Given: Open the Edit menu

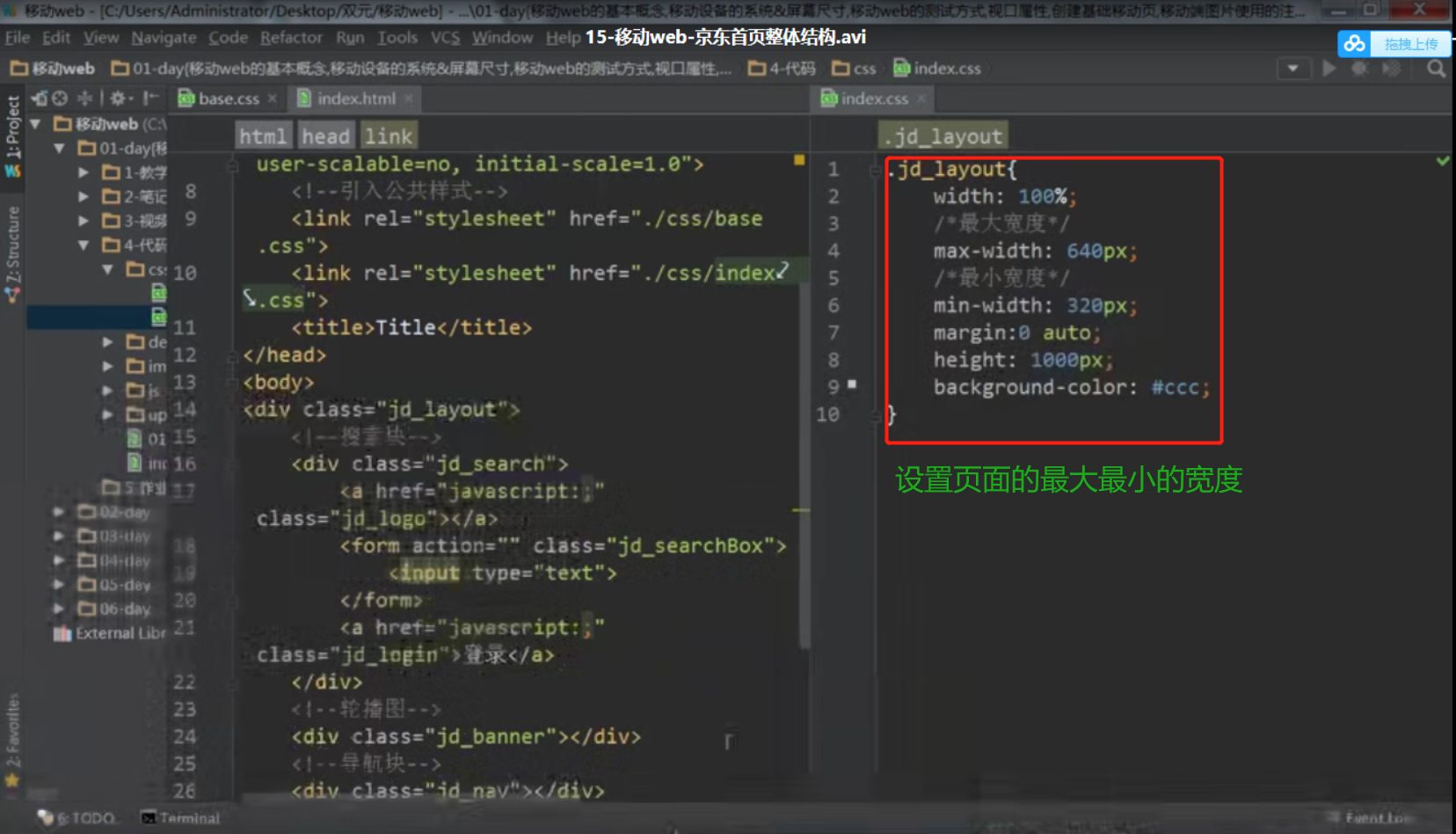Looking at the screenshot, I should point(56,38).
